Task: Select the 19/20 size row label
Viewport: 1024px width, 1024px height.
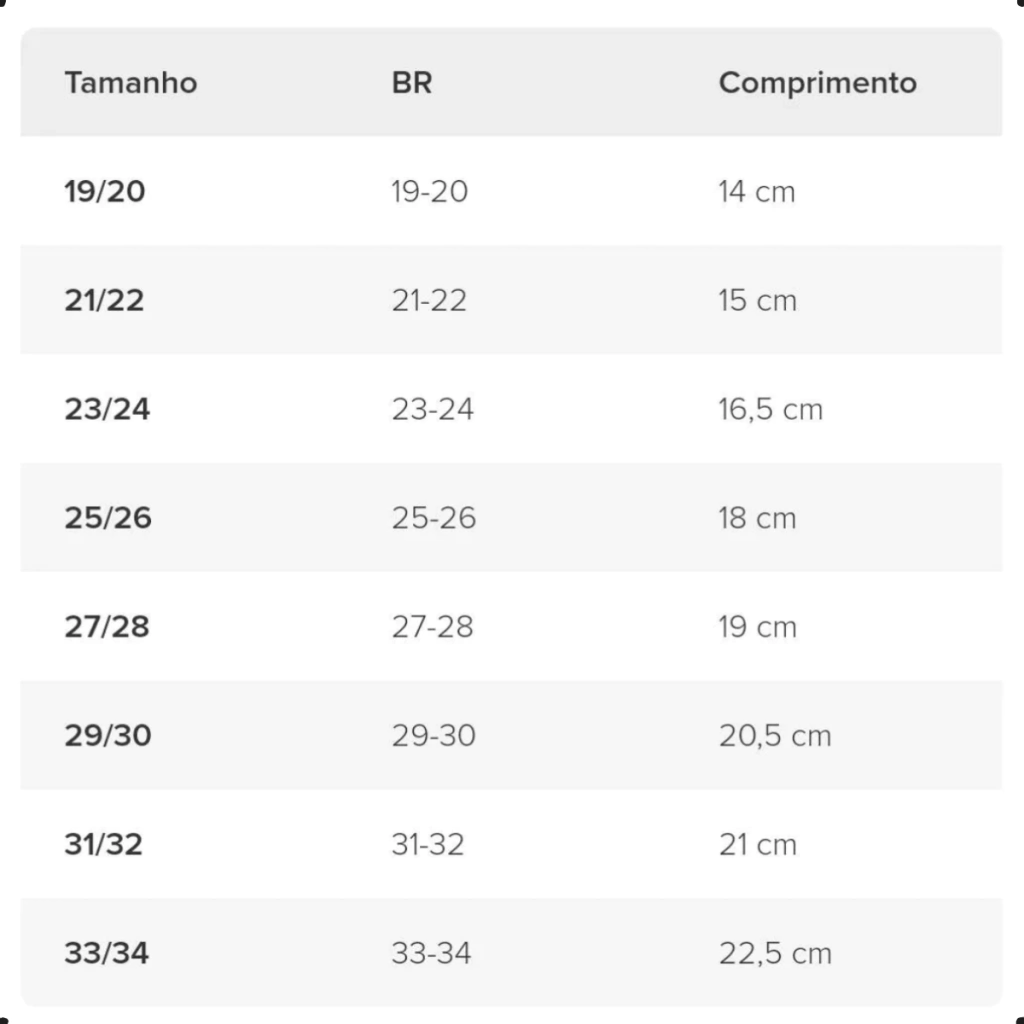Action: point(105,191)
